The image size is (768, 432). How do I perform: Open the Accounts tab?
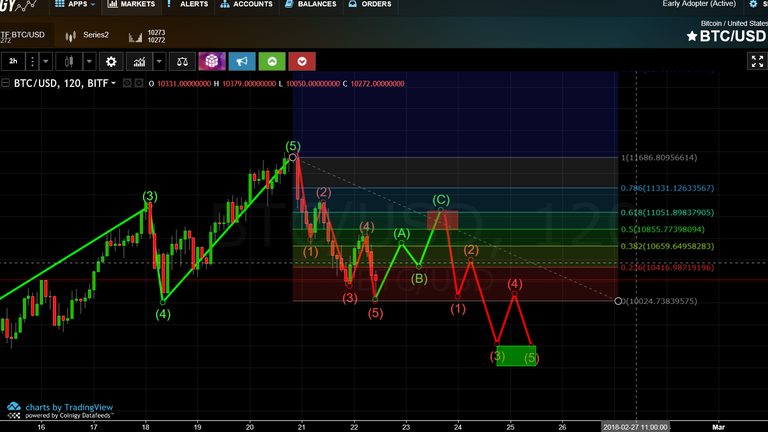246,4
